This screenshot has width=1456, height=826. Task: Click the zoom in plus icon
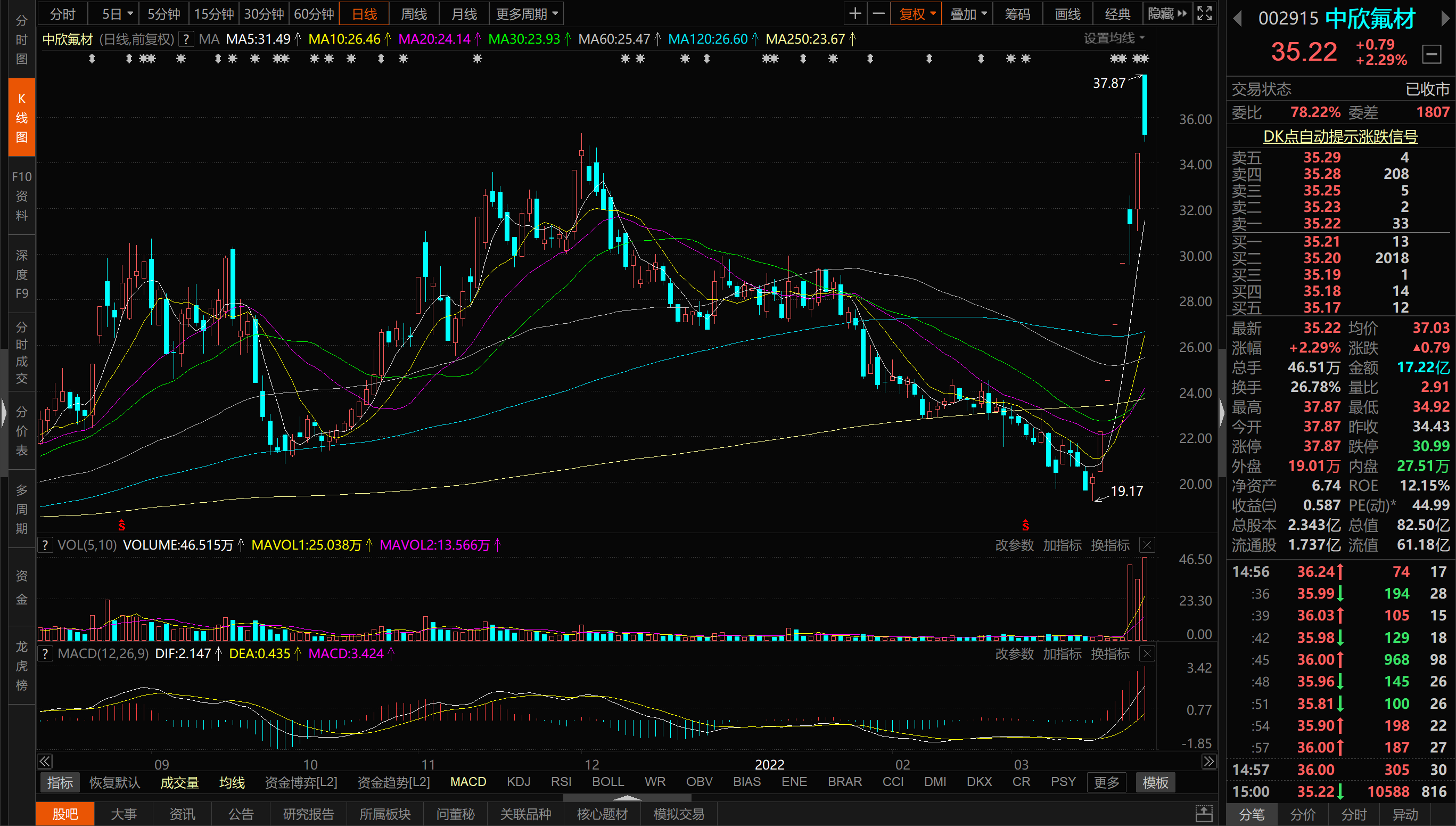tap(854, 14)
